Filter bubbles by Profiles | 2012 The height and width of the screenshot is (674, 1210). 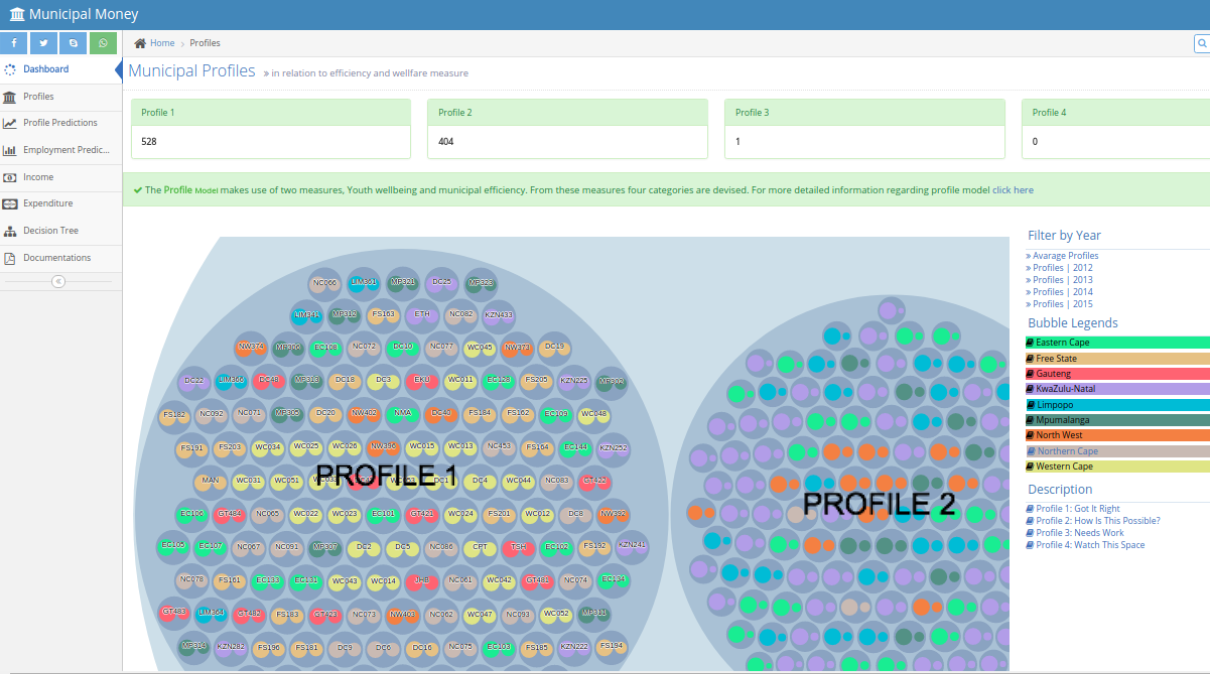[x=1062, y=268]
